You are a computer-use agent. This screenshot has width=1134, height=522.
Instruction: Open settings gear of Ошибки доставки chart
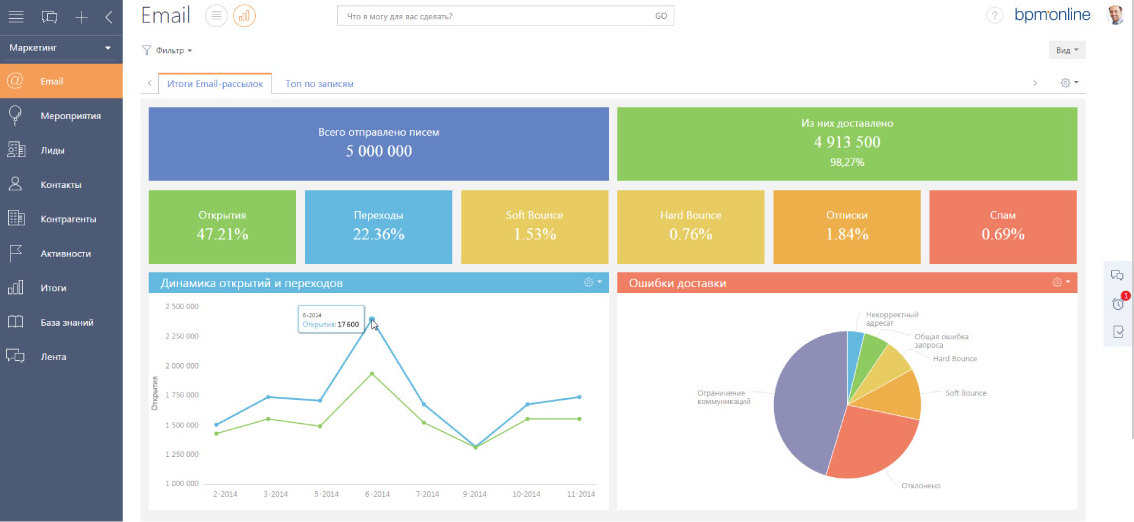click(1060, 283)
